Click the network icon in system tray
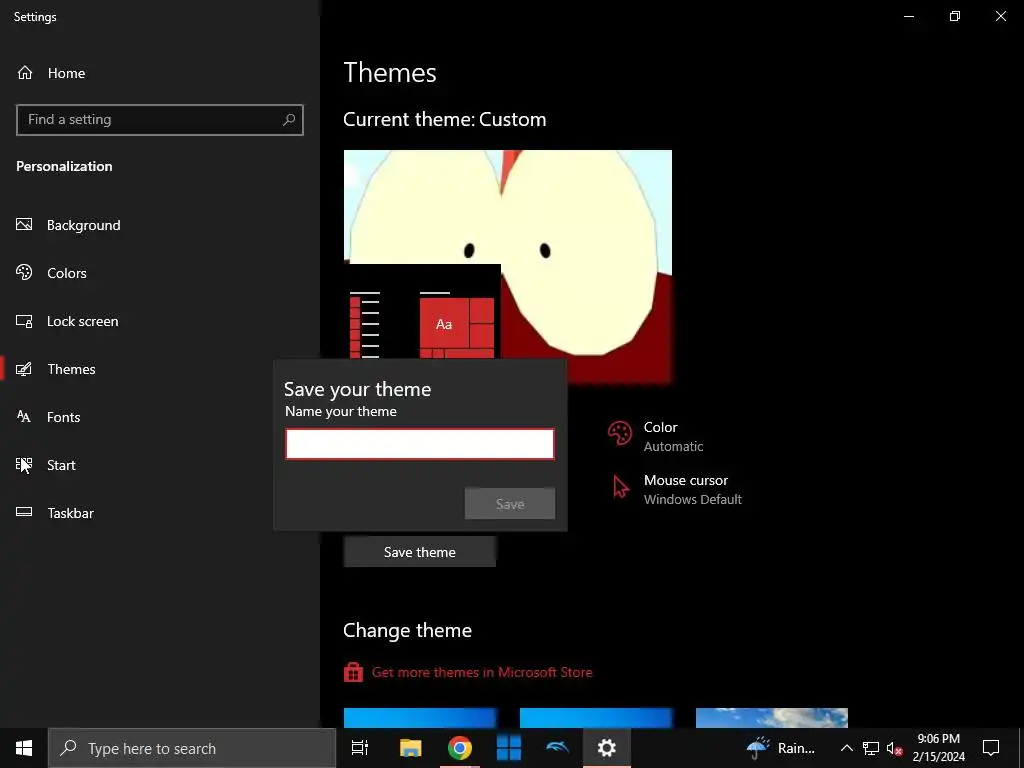Viewport: 1024px width, 768px height. coord(871,748)
